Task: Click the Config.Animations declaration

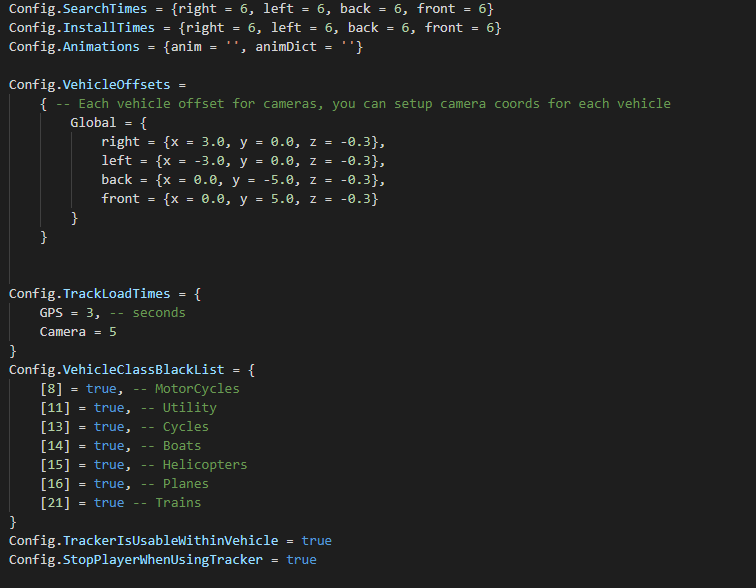Action: tap(185, 47)
